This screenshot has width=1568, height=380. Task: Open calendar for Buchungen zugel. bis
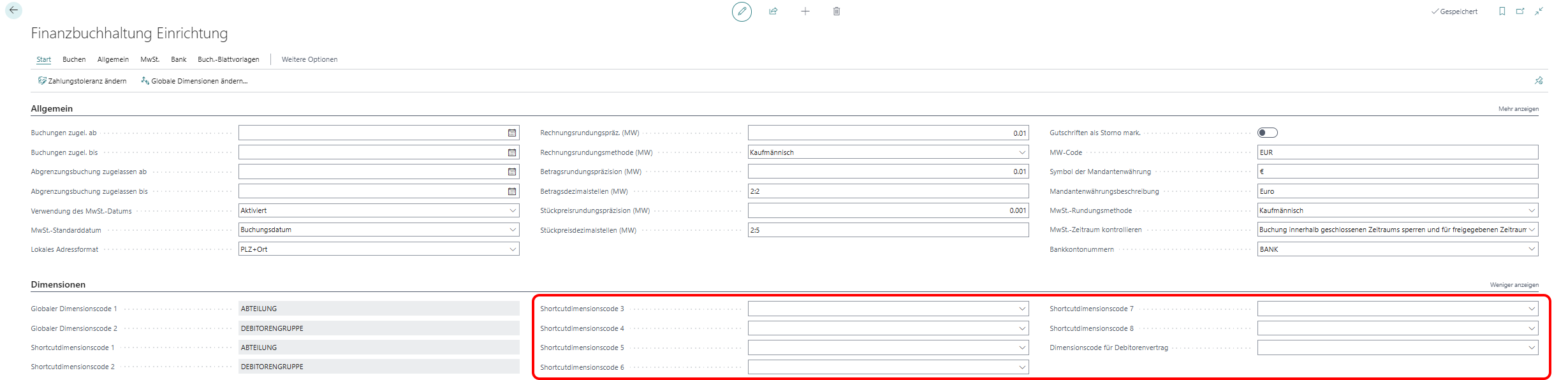pyautogui.click(x=512, y=152)
